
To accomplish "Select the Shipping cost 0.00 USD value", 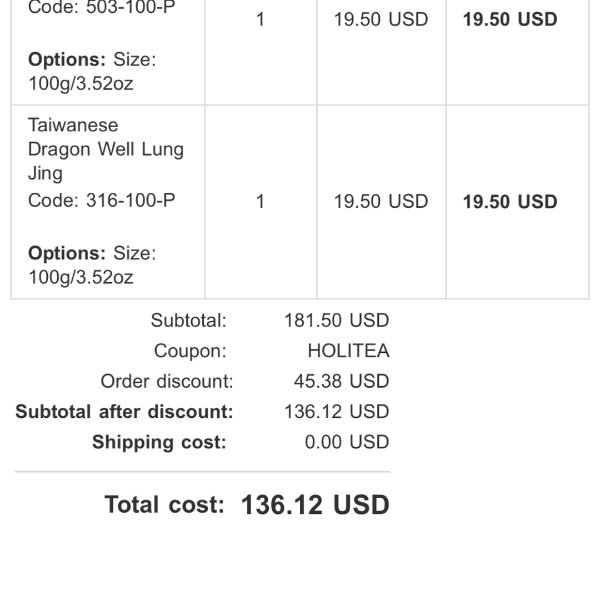I will point(347,442).
